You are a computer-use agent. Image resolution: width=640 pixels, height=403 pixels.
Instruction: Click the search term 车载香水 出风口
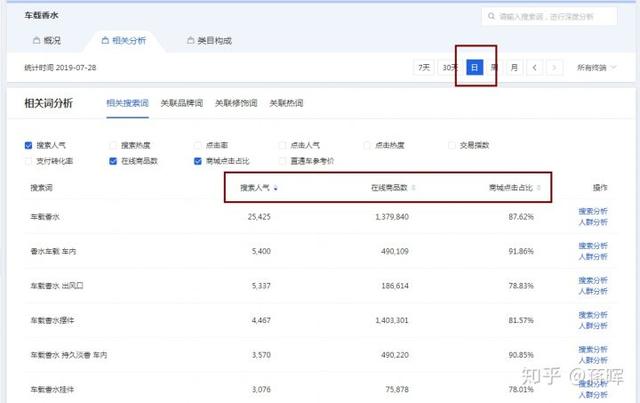click(57, 286)
